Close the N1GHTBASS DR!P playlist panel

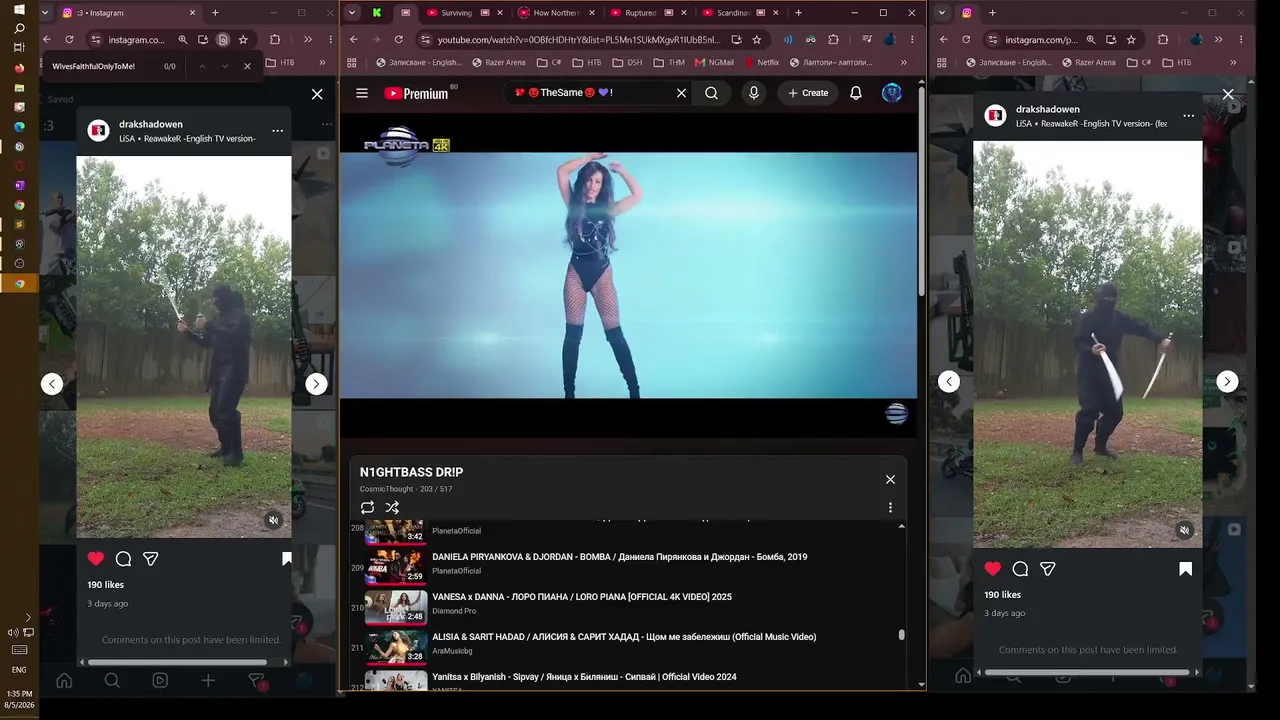pyautogui.click(x=890, y=479)
